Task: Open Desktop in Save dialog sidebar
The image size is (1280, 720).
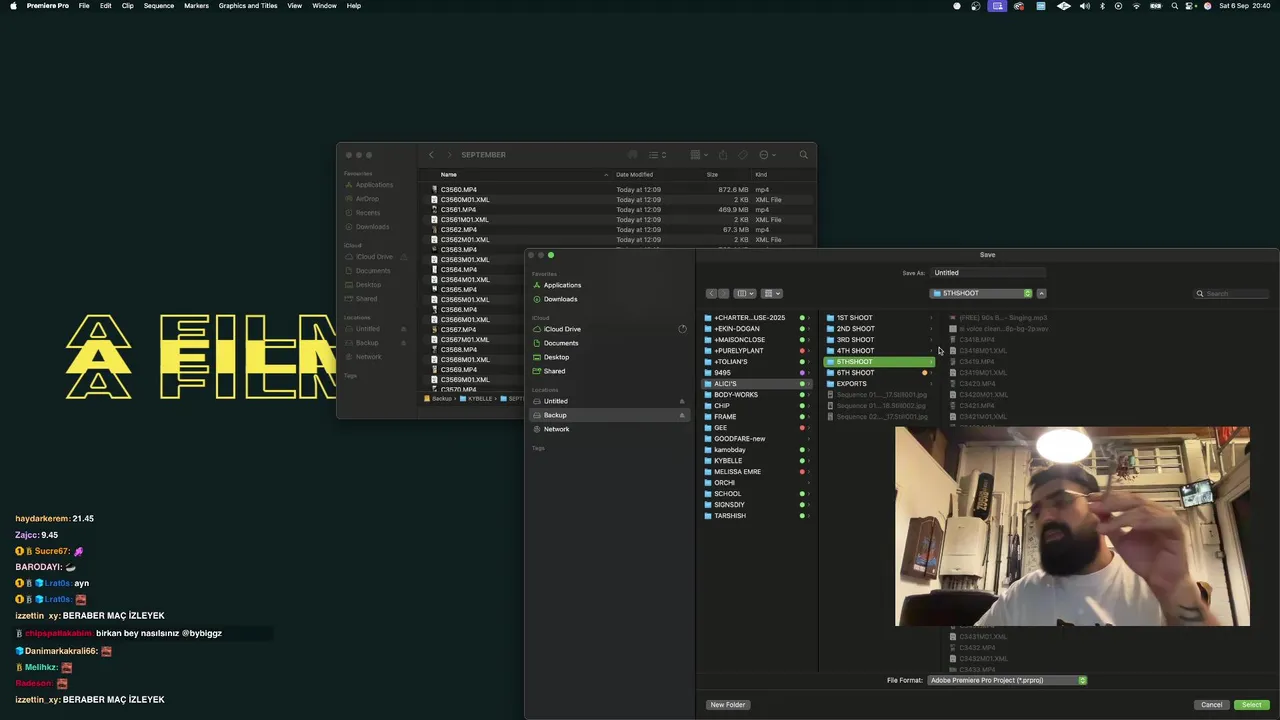Action: [556, 357]
